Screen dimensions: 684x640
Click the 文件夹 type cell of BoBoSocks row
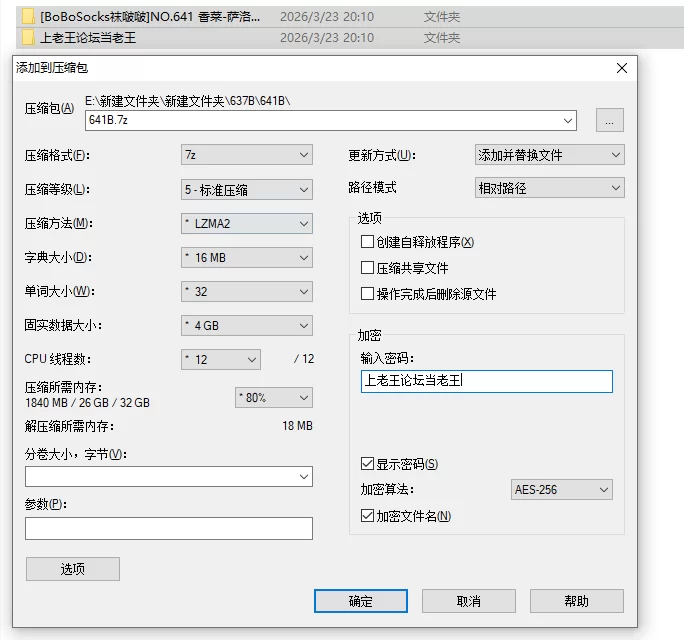(x=441, y=17)
